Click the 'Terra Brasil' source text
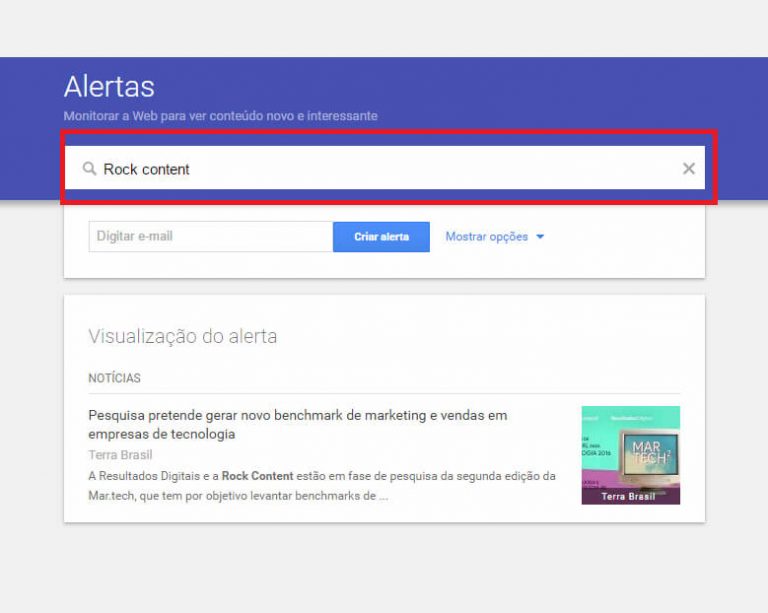This screenshot has width=768, height=613. click(x=120, y=455)
